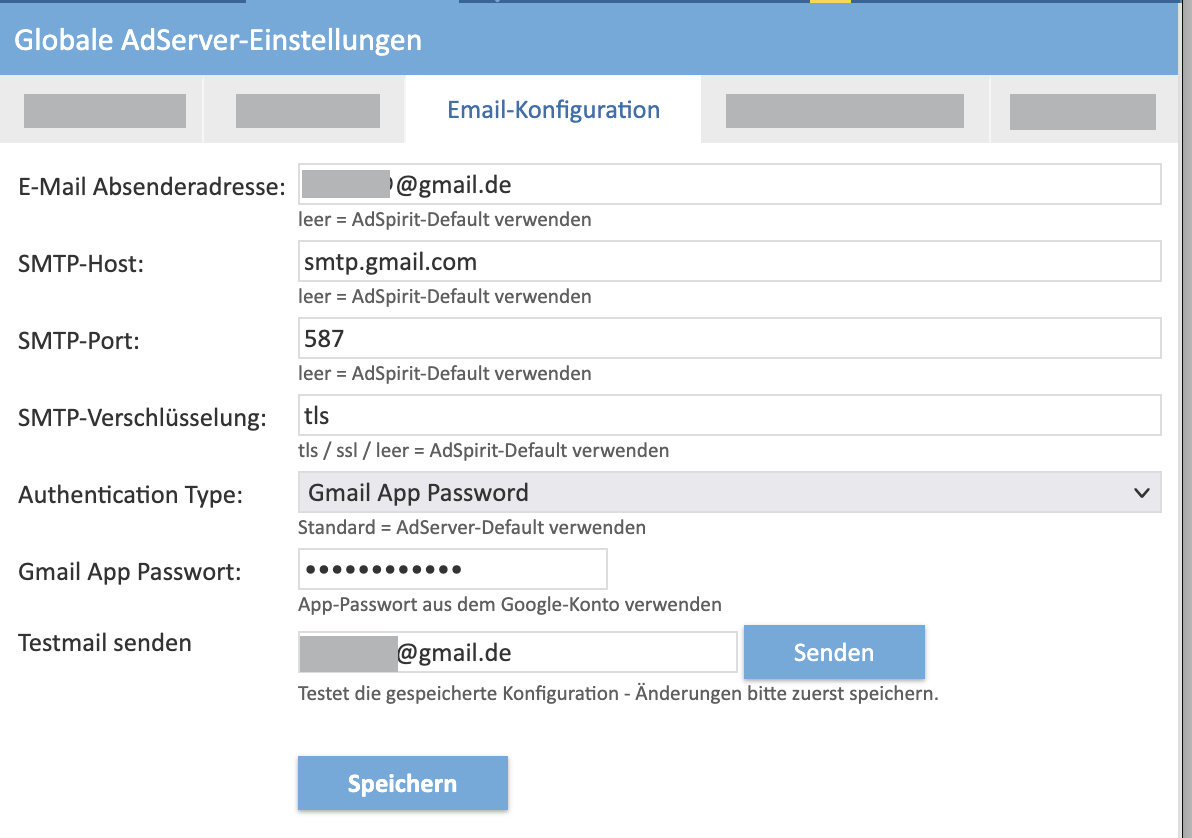The image size is (1192, 838).
Task: Click the "Authentication Type:" label
Action: [131, 495]
